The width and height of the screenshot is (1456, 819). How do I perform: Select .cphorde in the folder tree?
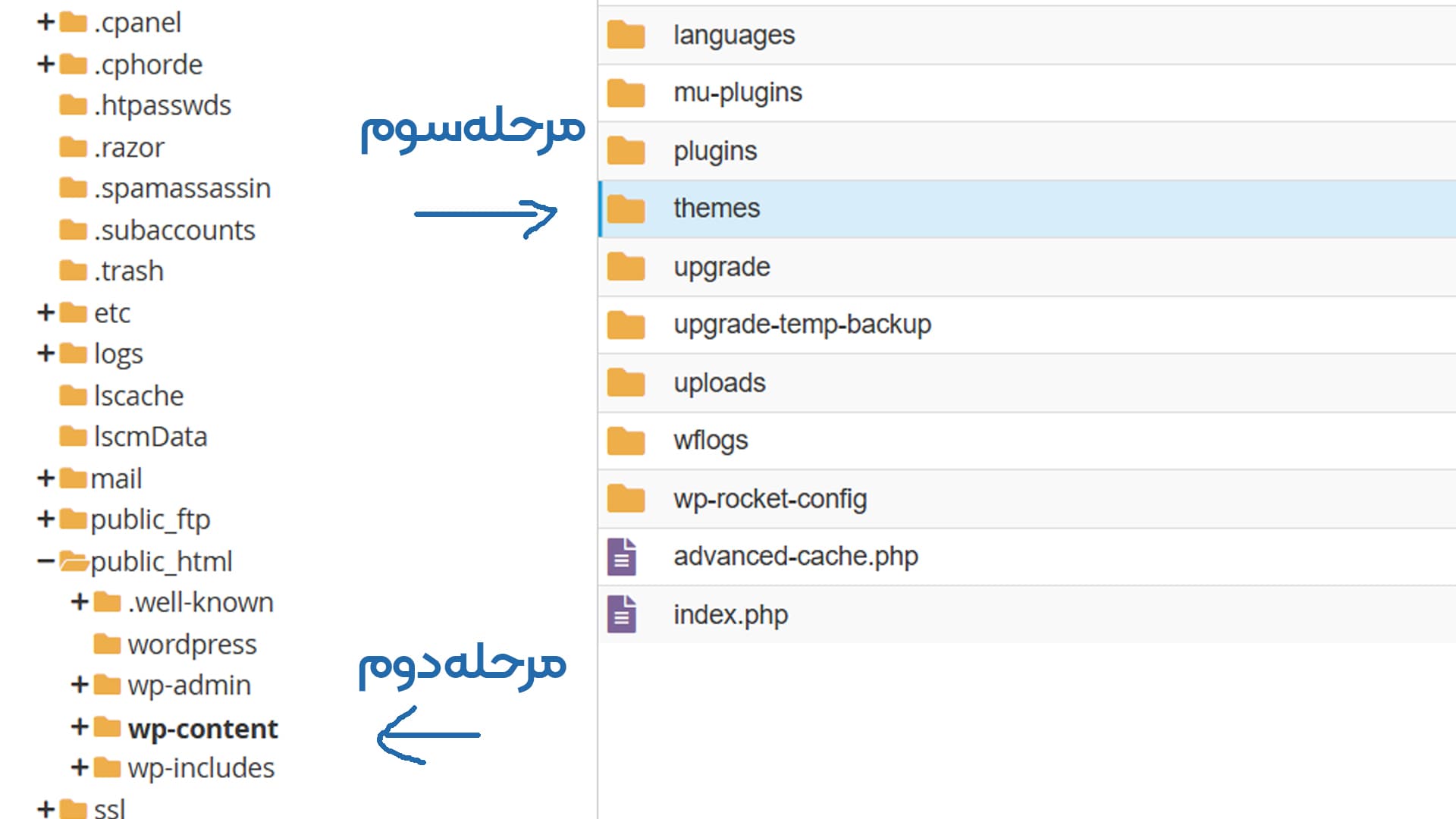click(149, 64)
